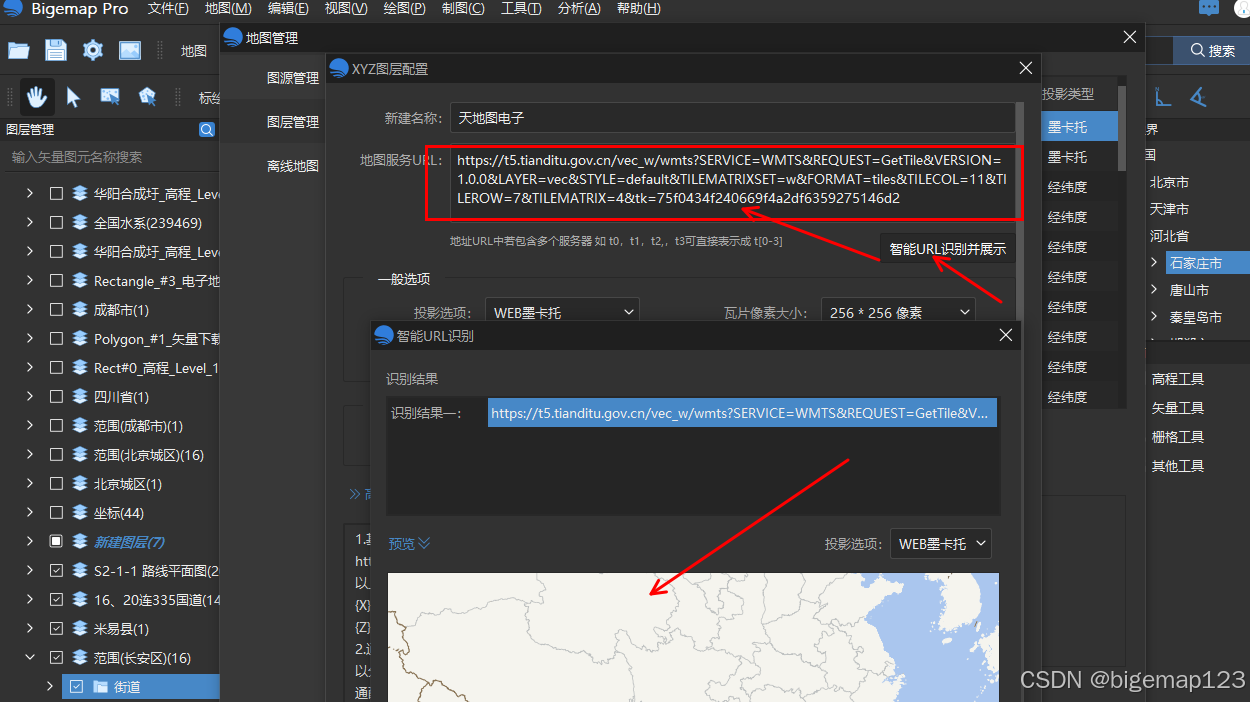The image size is (1250, 702).
Task: Expand 唐山市 in region tree
Action: [1155, 290]
